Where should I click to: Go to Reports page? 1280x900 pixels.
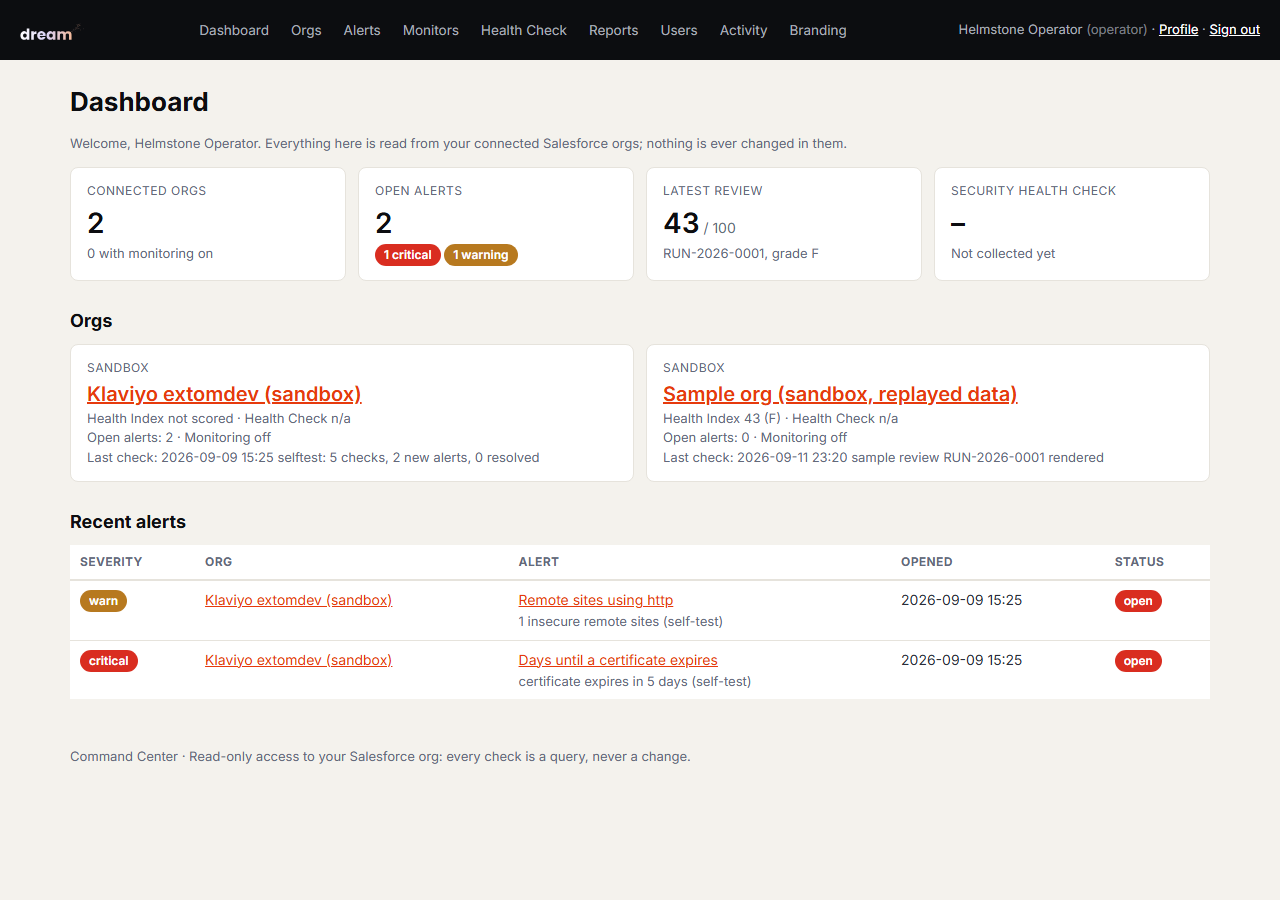[614, 30]
